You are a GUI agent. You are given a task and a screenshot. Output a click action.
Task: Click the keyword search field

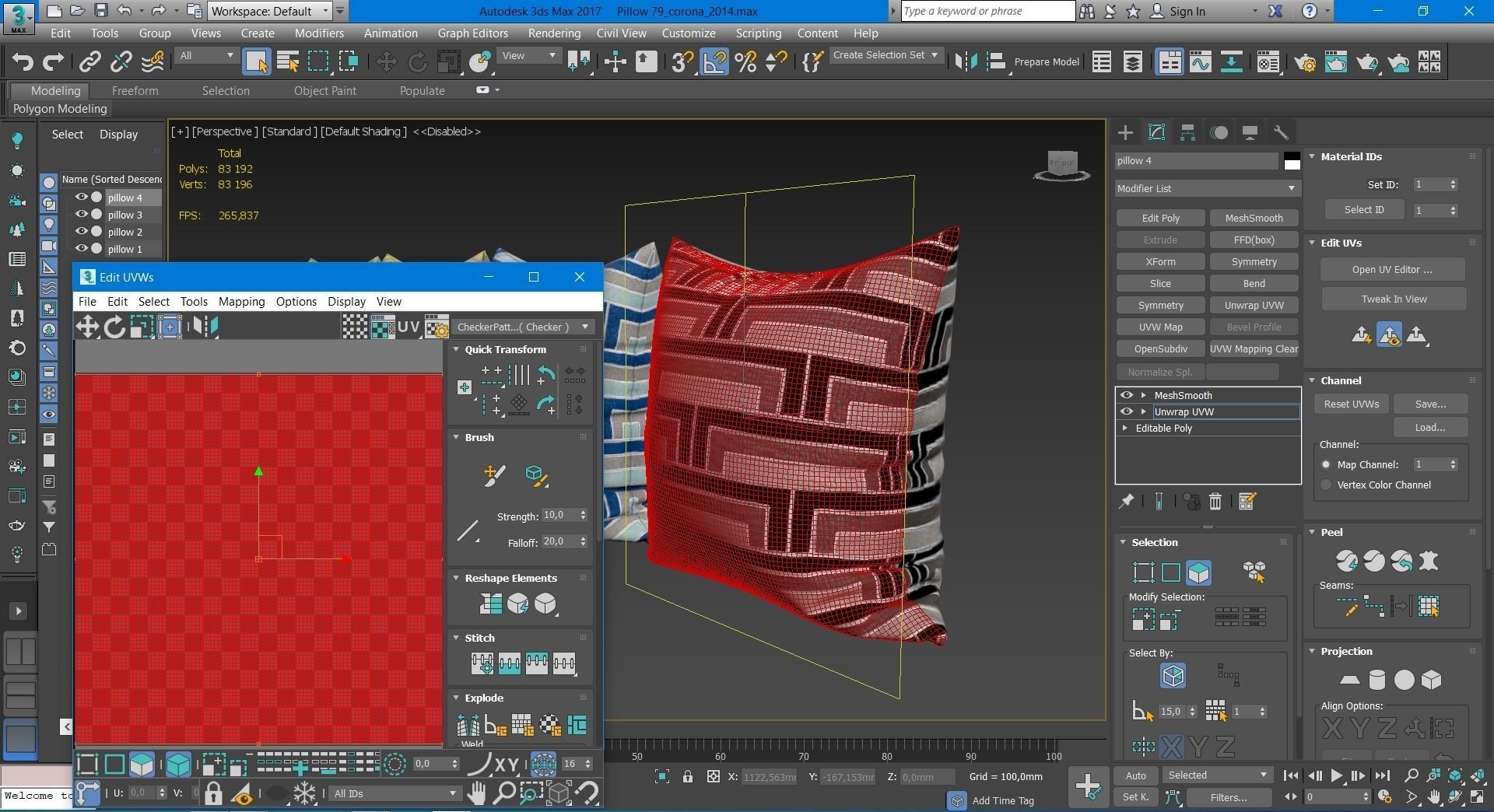987,11
